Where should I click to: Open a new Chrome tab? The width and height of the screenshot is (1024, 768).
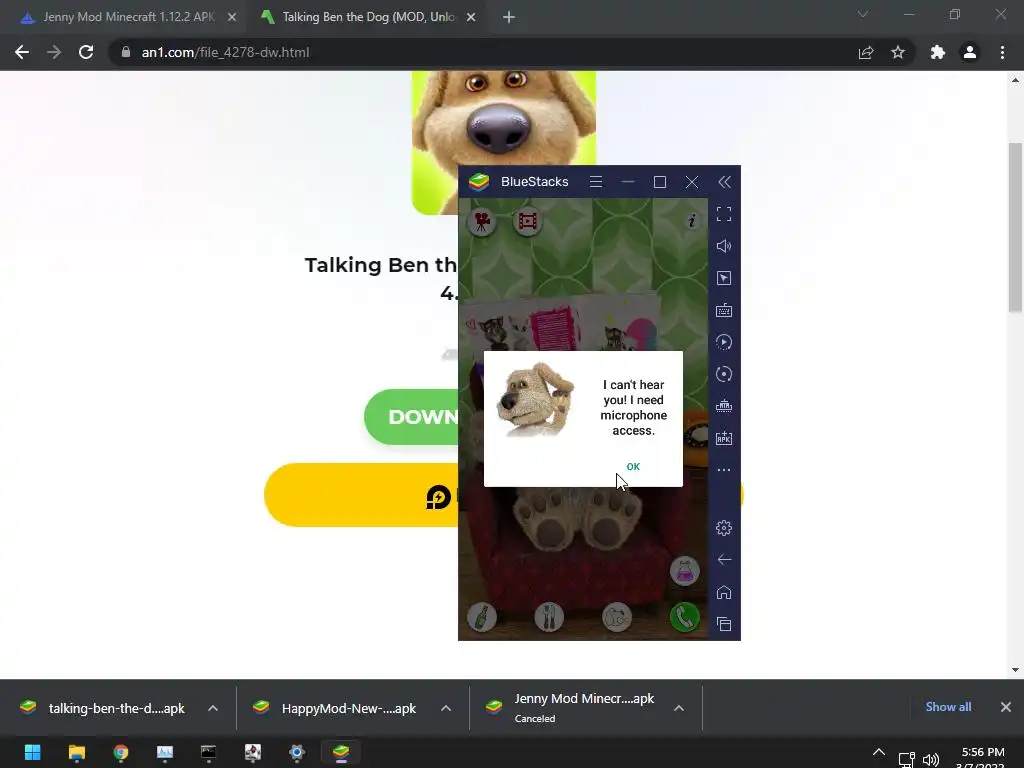pyautogui.click(x=509, y=18)
